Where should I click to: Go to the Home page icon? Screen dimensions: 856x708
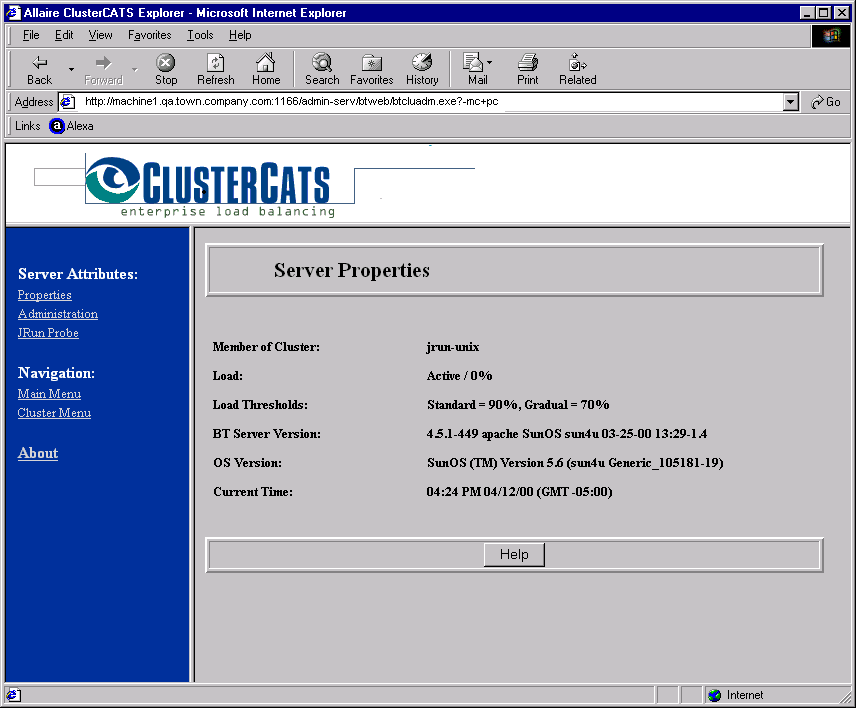pyautogui.click(x=266, y=63)
